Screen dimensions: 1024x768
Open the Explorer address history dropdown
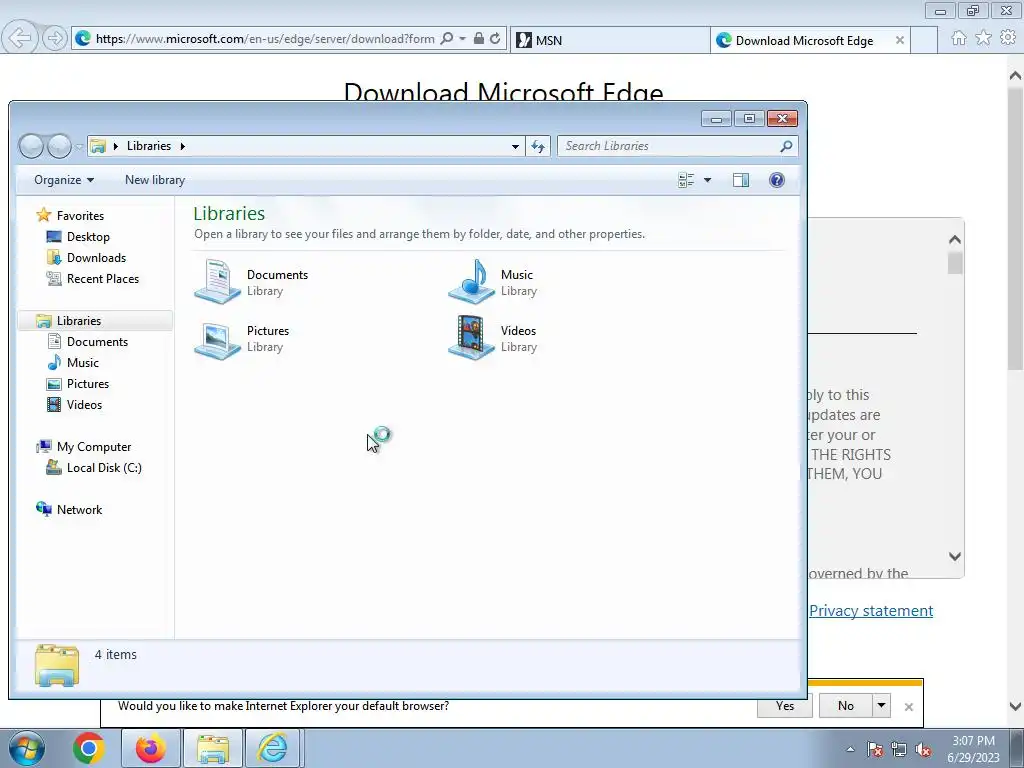515,146
